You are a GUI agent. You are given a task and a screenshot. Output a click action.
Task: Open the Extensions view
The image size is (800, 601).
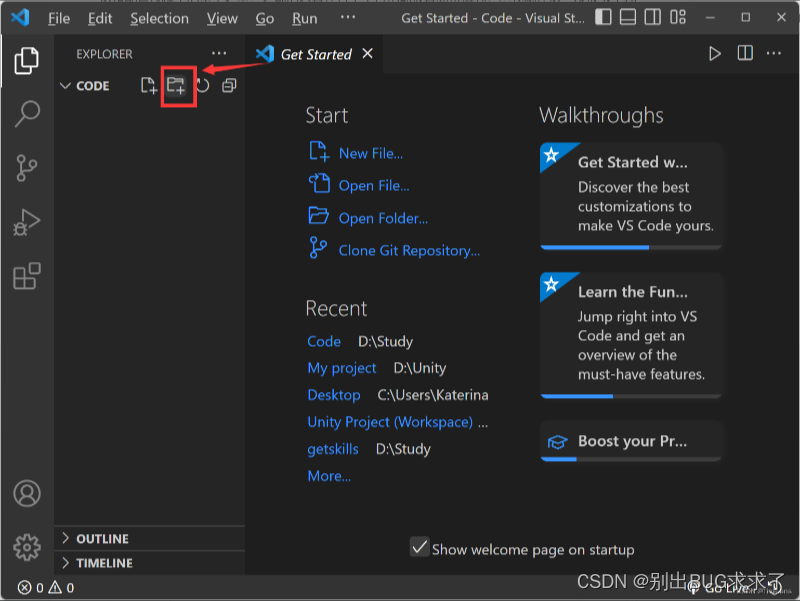(27, 276)
